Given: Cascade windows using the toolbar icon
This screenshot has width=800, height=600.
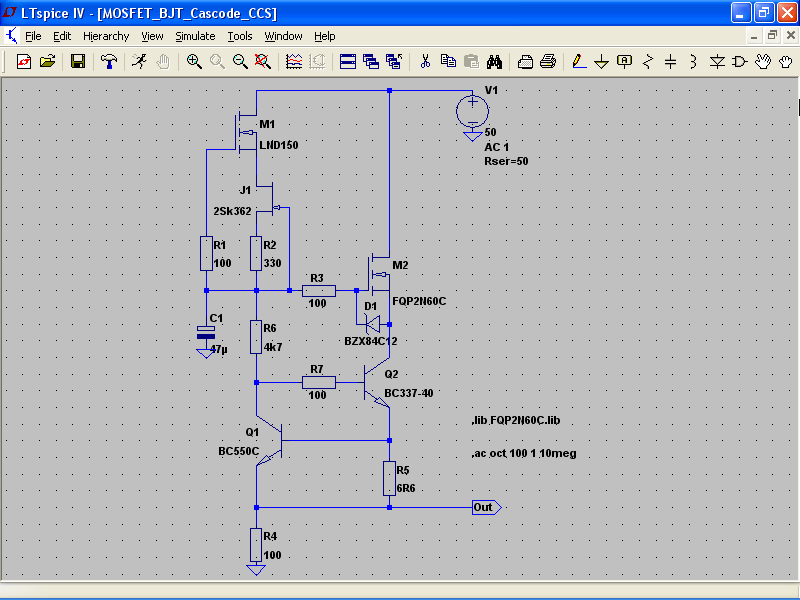Looking at the screenshot, I should 371,62.
